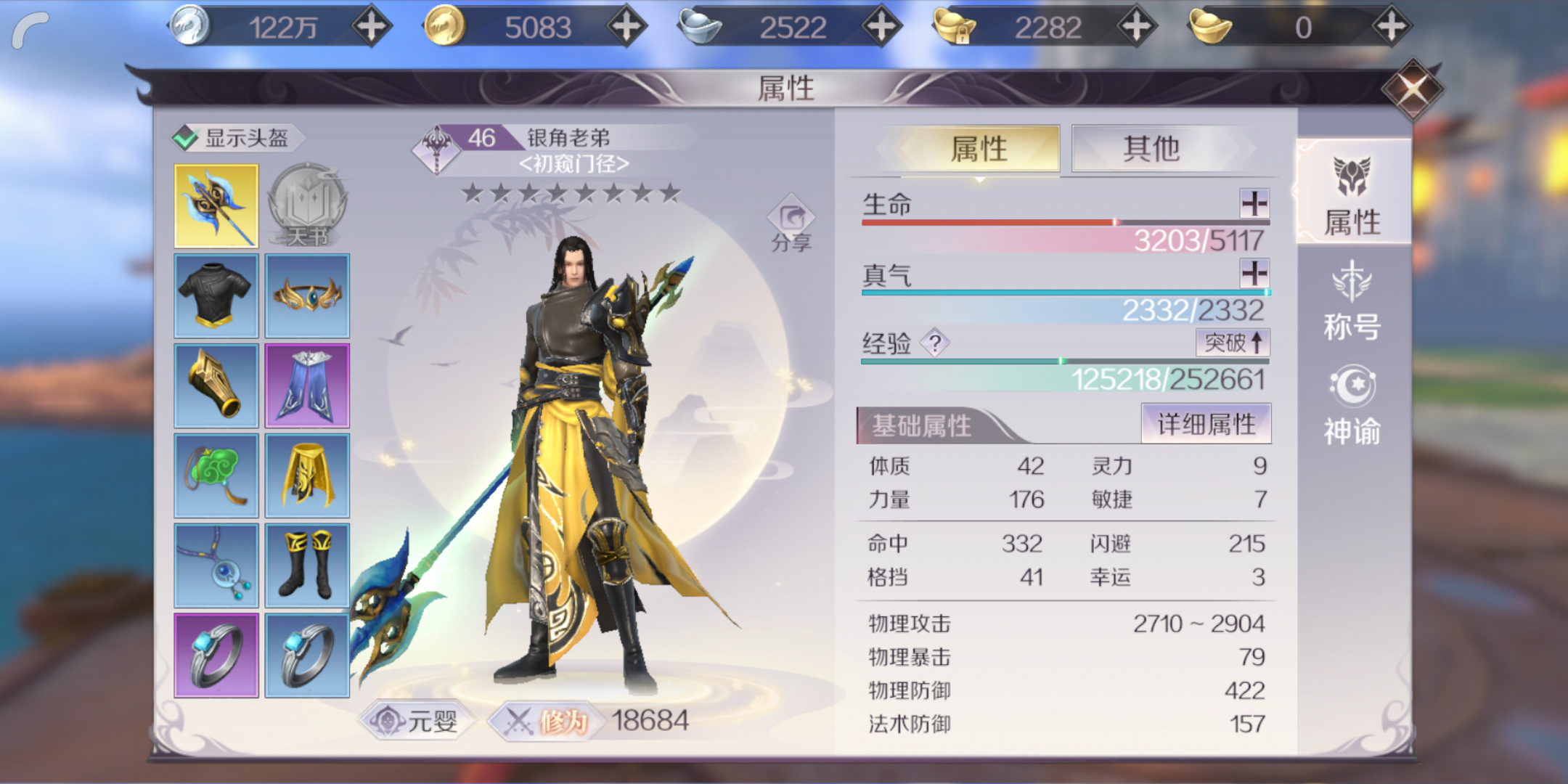
Task: Select the green jade pendant slot
Action: 216,476
